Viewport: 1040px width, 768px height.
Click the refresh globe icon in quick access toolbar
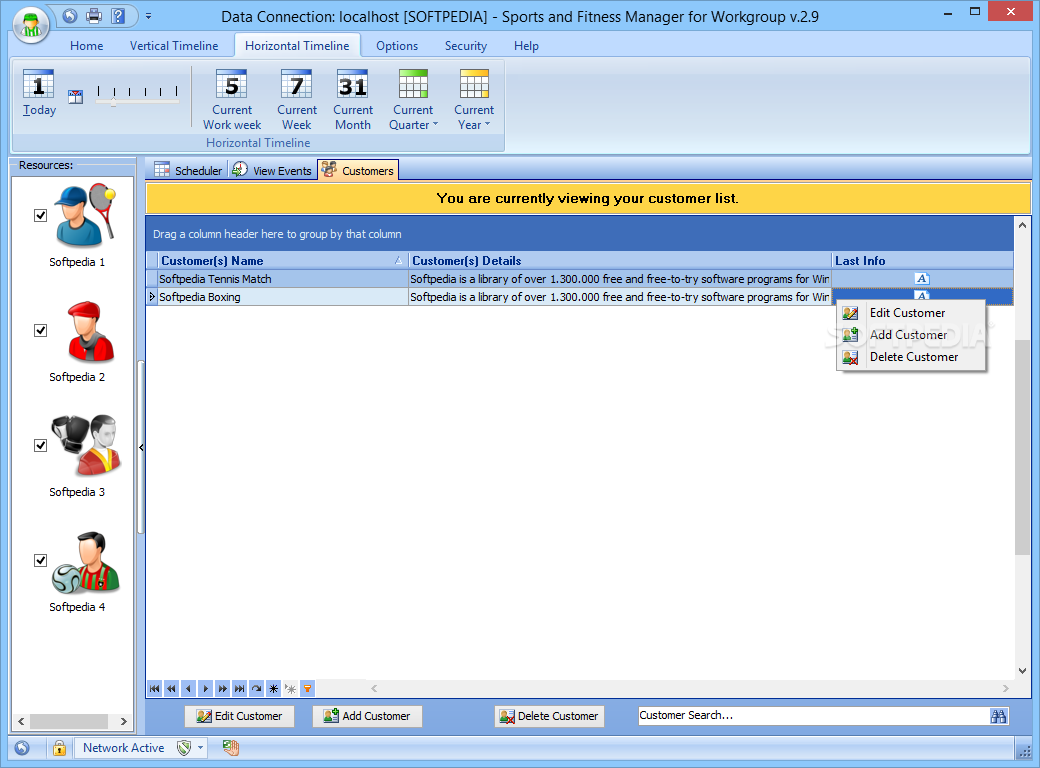point(70,16)
